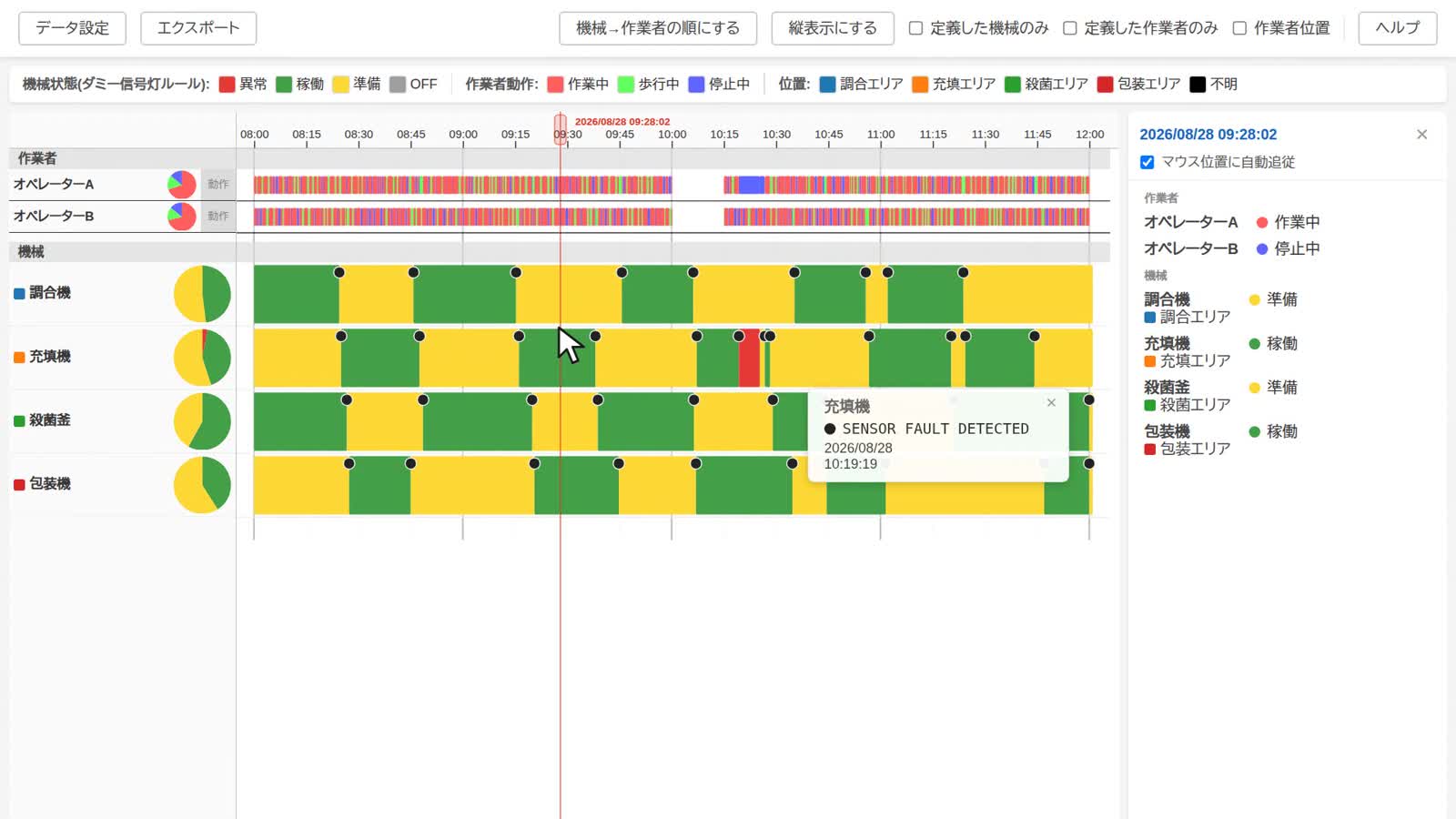Click the 12:00 time axis label
This screenshot has height=819, width=1456.
coord(1090,135)
